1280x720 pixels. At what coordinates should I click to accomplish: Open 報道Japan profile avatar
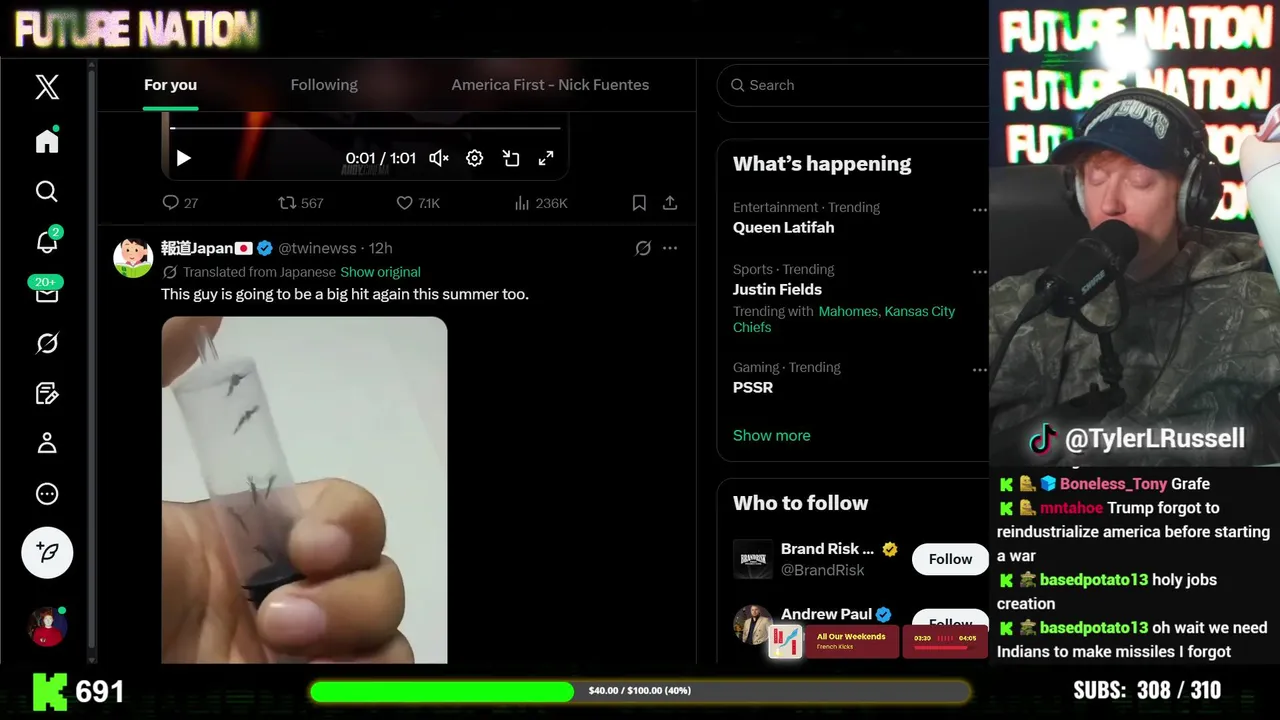133,258
